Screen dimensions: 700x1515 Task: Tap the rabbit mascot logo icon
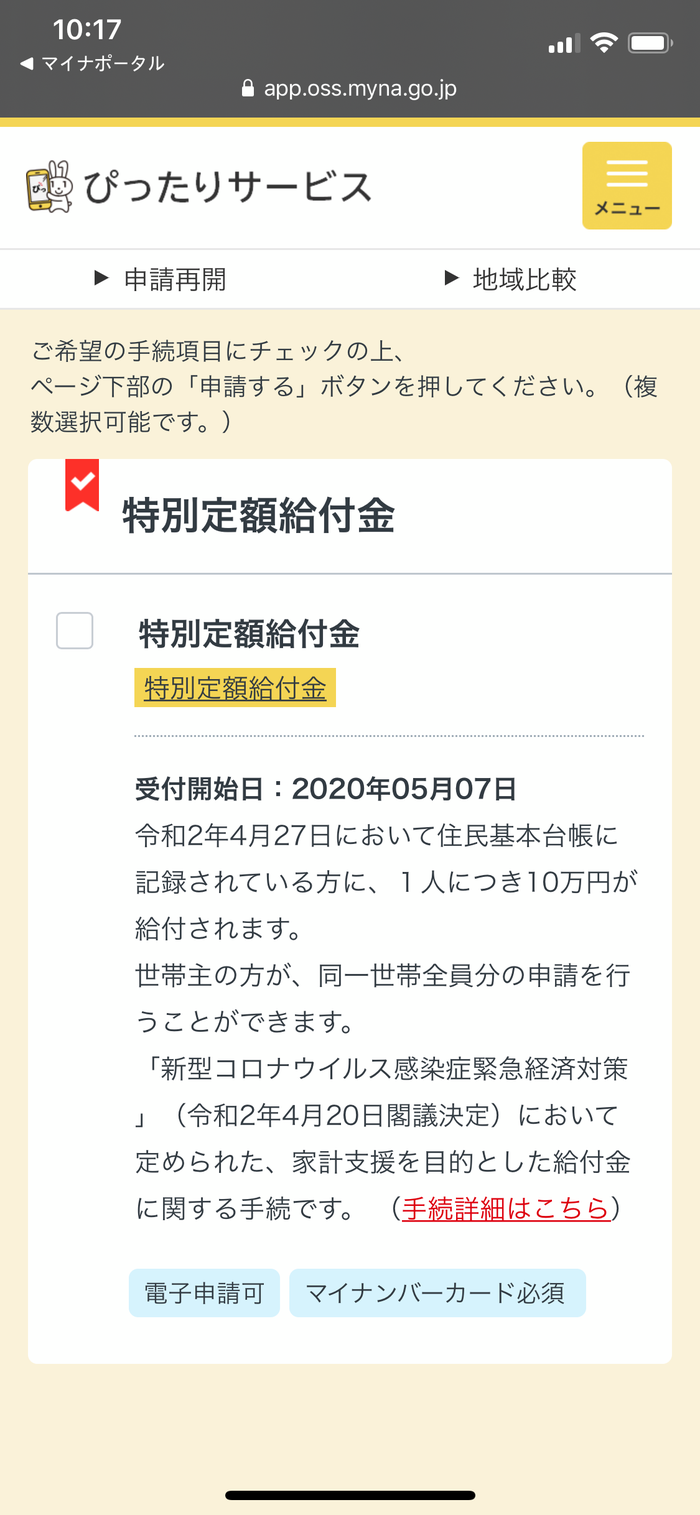(49, 187)
